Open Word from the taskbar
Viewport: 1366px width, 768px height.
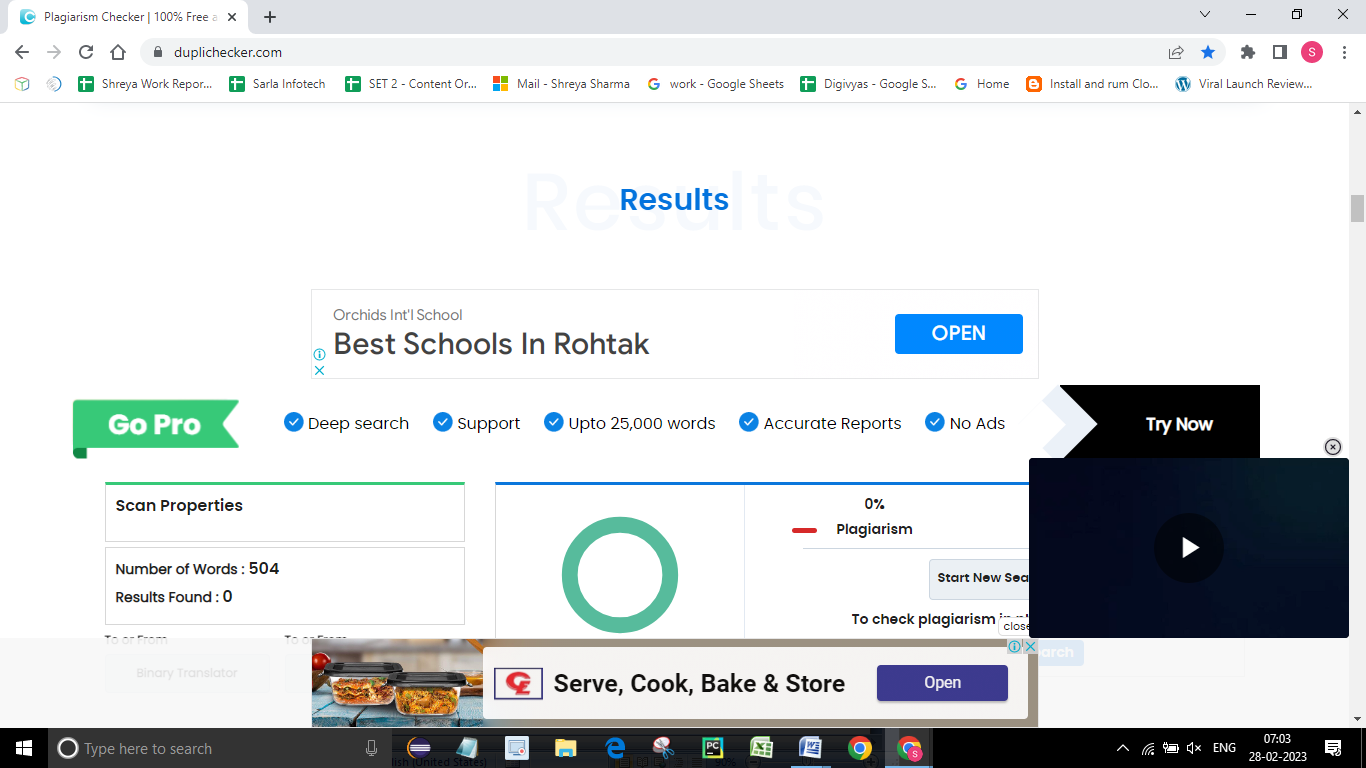pyautogui.click(x=810, y=748)
